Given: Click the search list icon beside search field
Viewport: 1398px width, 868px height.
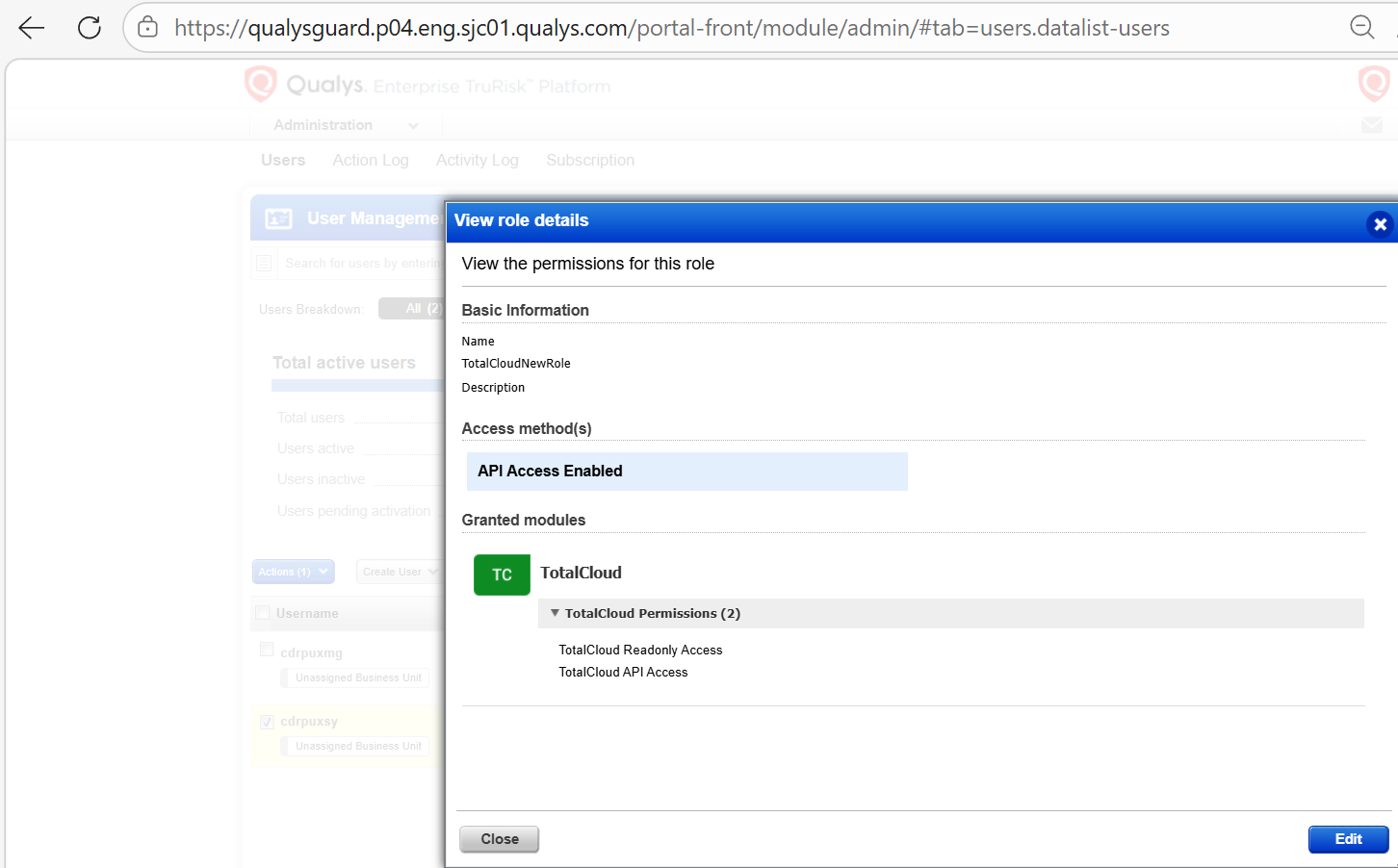Looking at the screenshot, I should point(264,263).
